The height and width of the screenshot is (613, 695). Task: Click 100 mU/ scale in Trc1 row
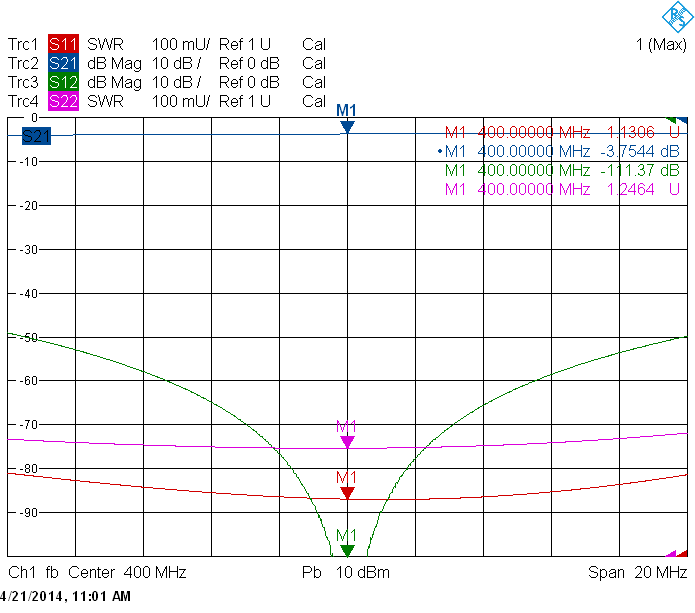(x=181, y=44)
